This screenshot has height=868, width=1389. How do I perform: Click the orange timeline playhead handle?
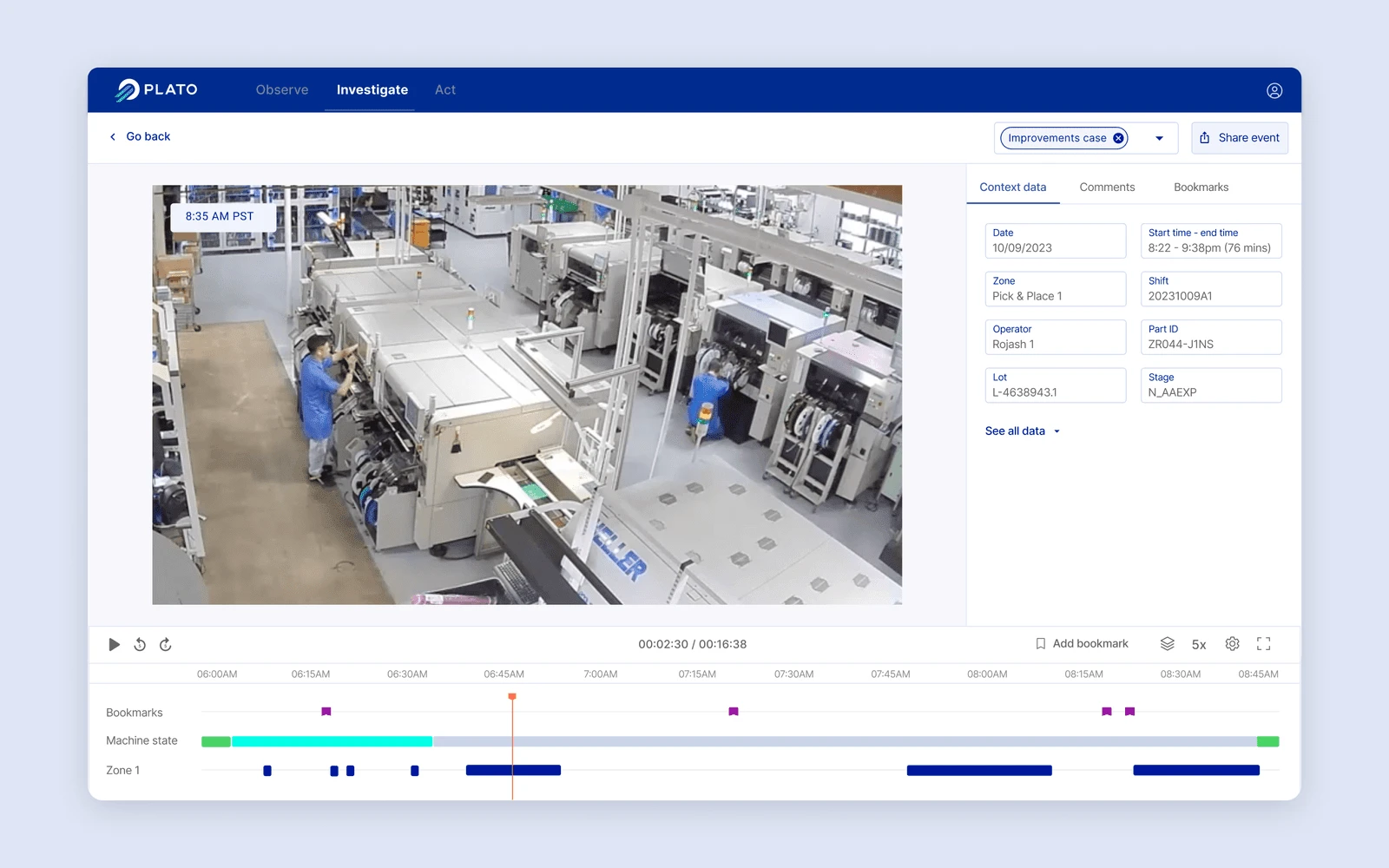coord(512,696)
